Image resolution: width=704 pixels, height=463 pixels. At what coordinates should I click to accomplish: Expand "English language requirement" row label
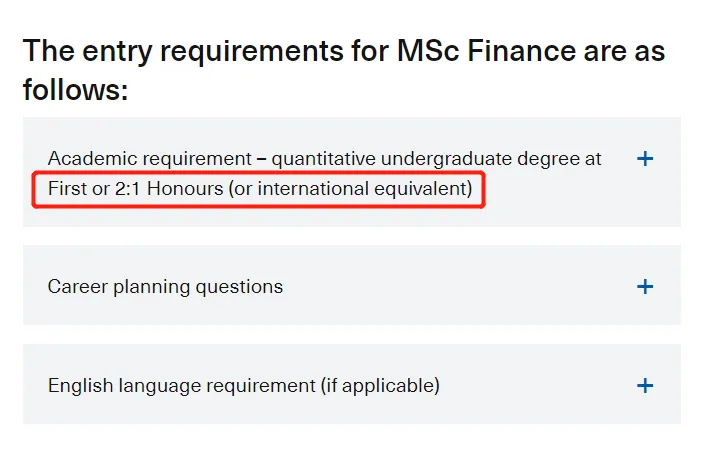180,385
